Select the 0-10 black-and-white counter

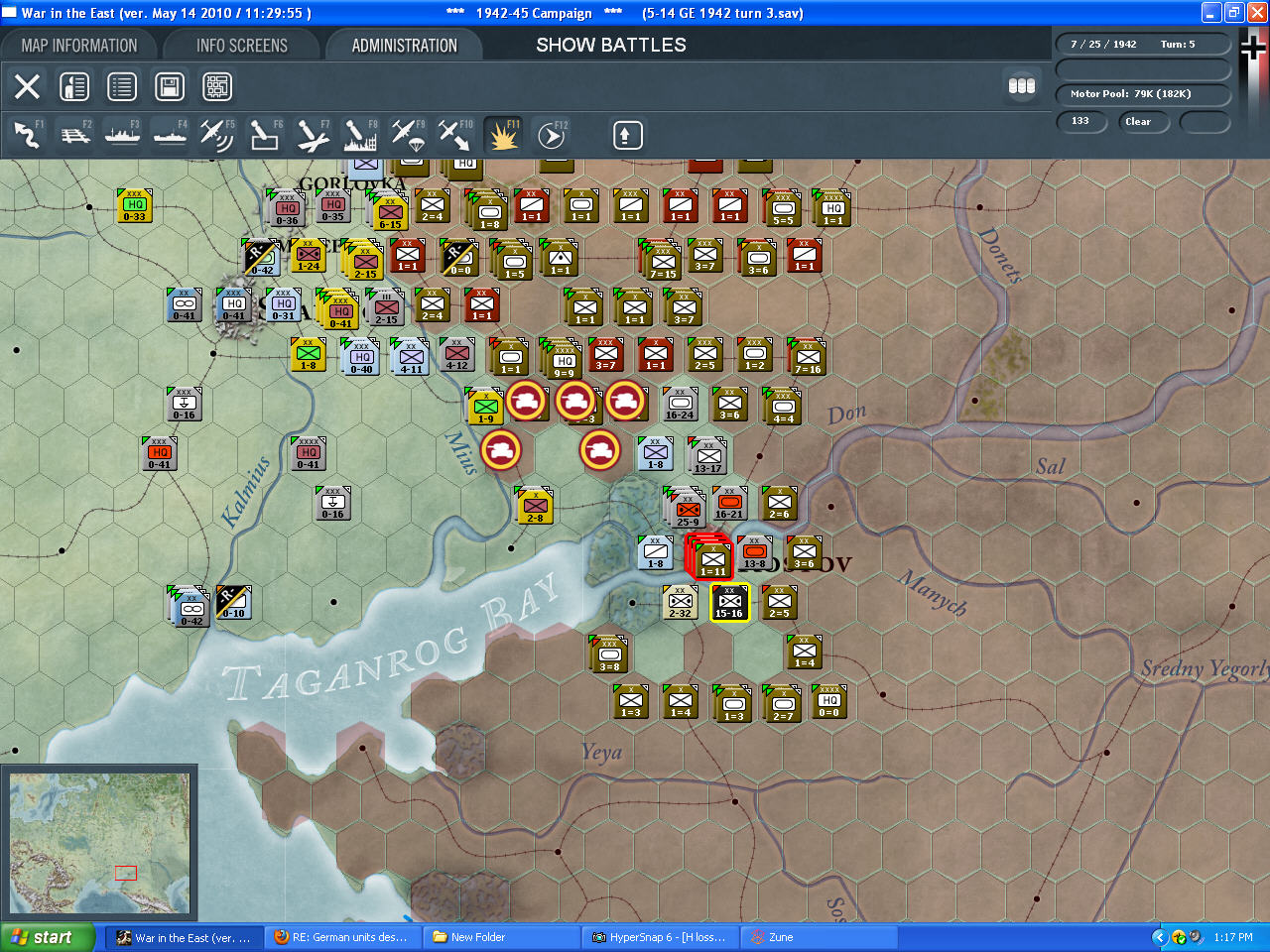233,603
